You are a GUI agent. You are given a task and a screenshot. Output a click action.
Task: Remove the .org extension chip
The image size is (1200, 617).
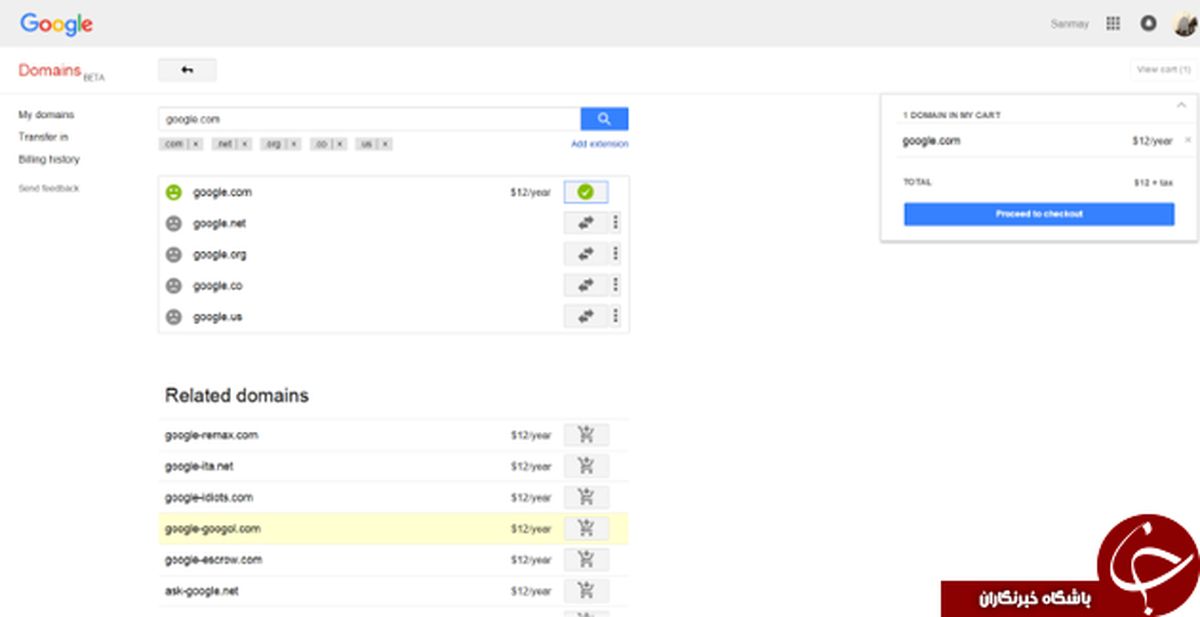[294, 144]
